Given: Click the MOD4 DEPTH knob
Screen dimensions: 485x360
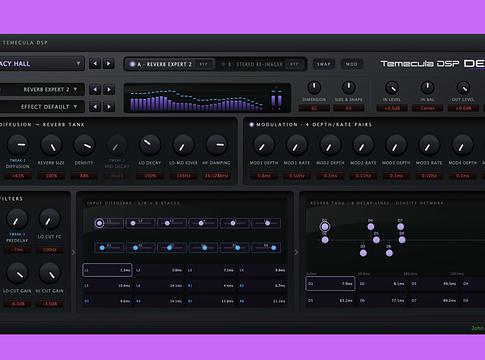Looking at the screenshot, I should (x=462, y=145).
